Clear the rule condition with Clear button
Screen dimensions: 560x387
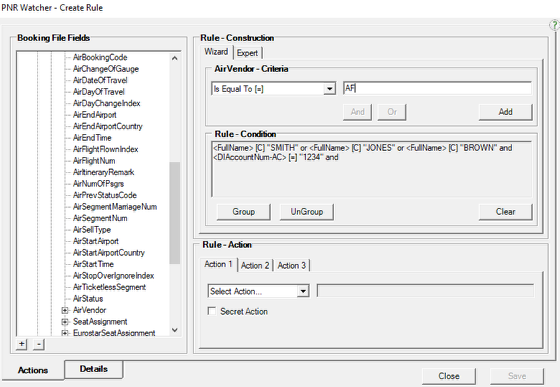tap(505, 212)
